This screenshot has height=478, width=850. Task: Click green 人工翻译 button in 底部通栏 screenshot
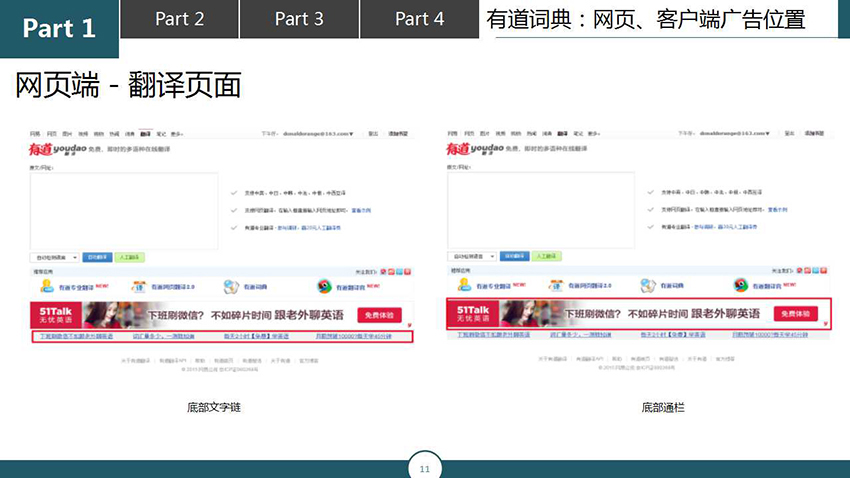pyautogui.click(x=546, y=257)
